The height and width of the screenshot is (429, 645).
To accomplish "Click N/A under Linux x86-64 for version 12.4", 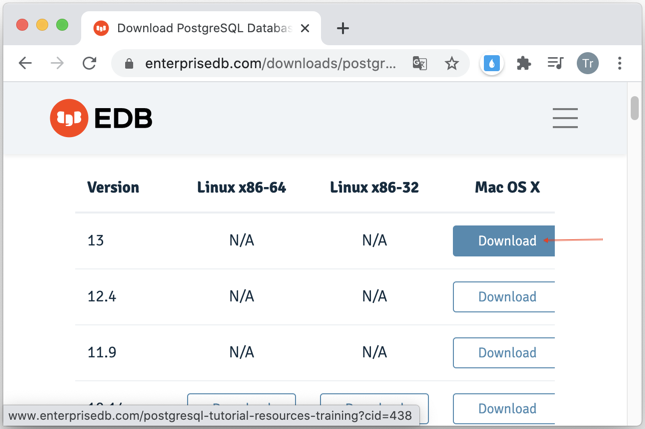I will (x=241, y=297).
